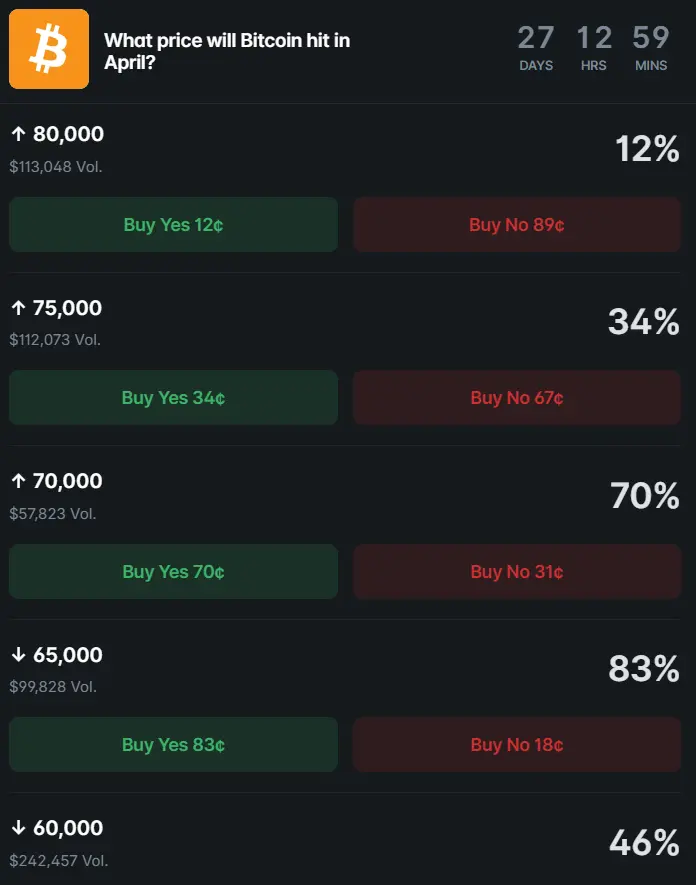Tap Buy No 18¢ for 65,000

[517, 745]
